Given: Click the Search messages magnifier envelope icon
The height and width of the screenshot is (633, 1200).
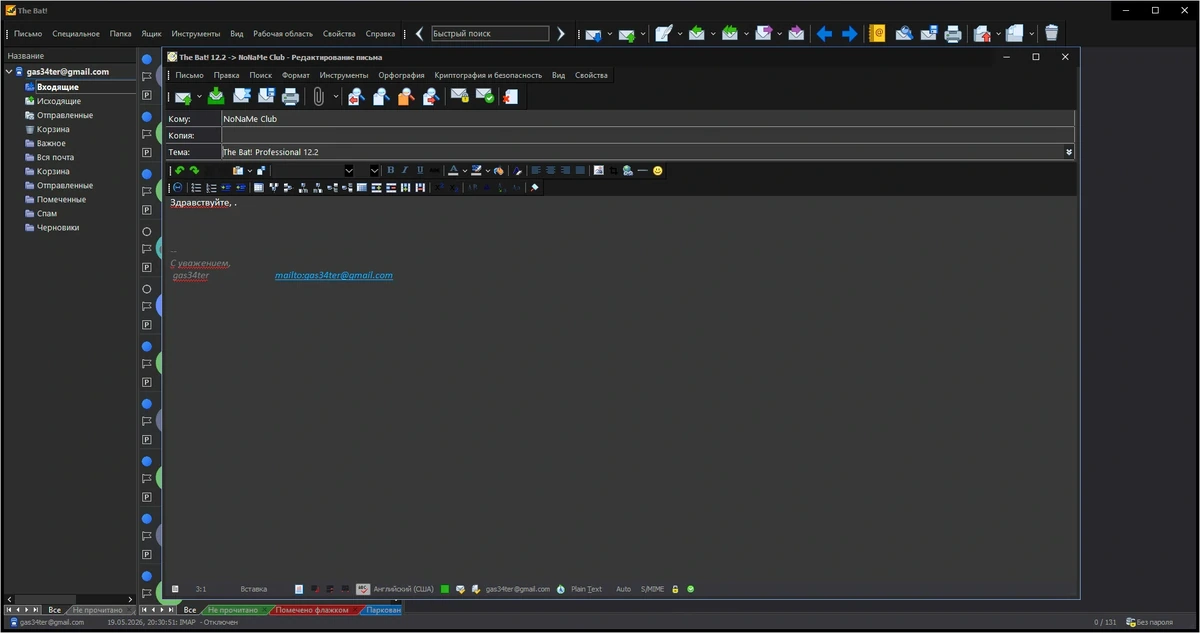Looking at the screenshot, I should click(903, 34).
